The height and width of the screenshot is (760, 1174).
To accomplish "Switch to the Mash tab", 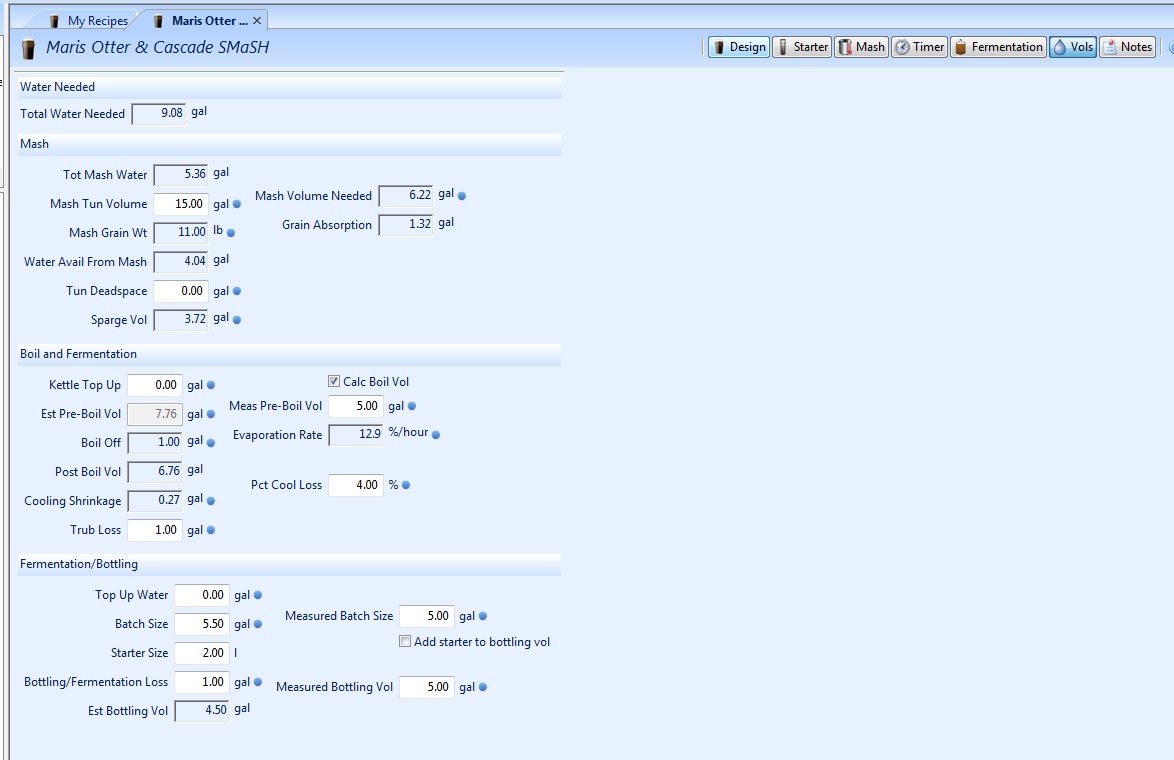I will click(861, 47).
